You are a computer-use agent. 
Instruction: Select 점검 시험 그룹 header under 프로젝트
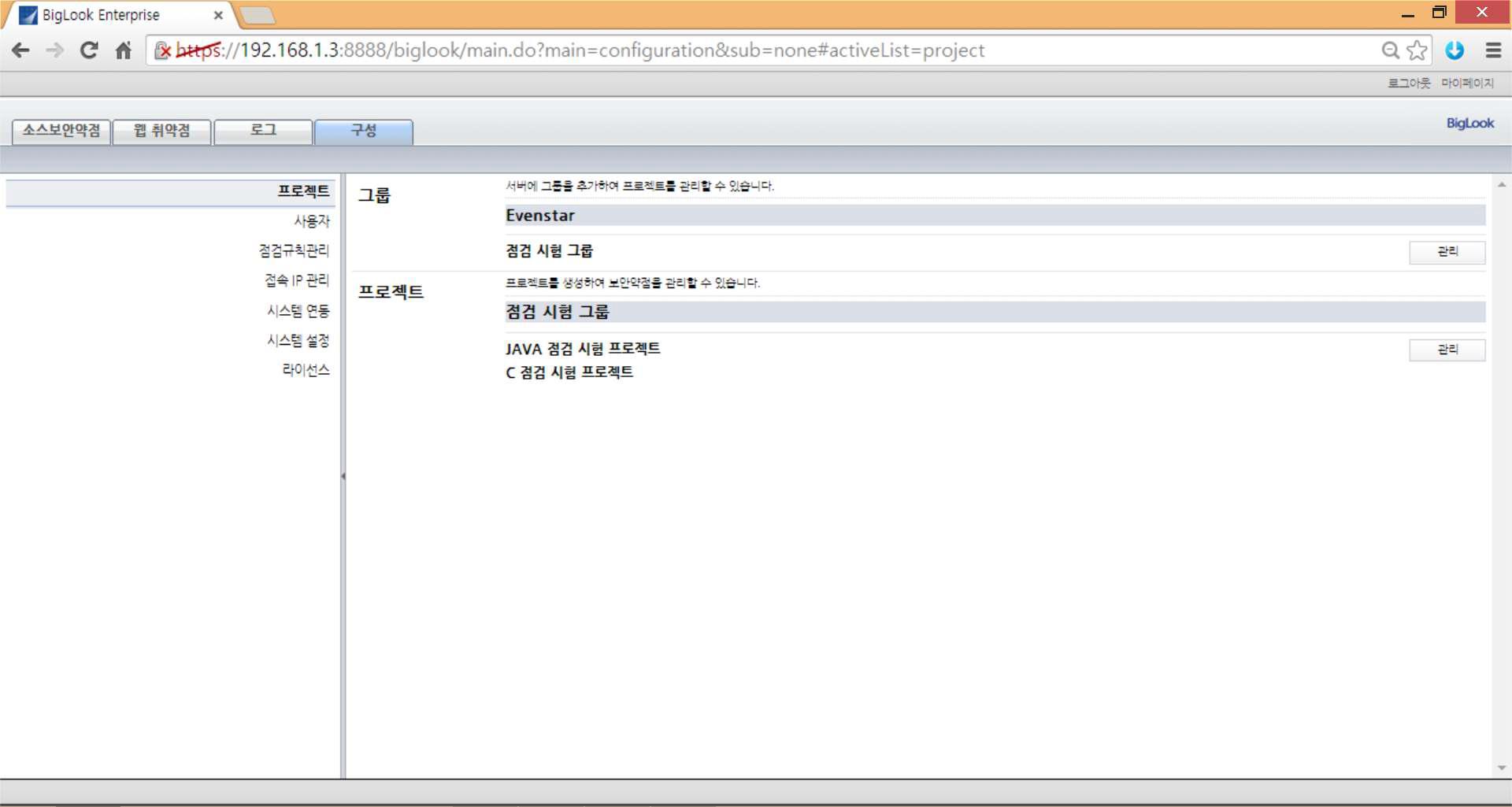pyautogui.click(x=995, y=312)
